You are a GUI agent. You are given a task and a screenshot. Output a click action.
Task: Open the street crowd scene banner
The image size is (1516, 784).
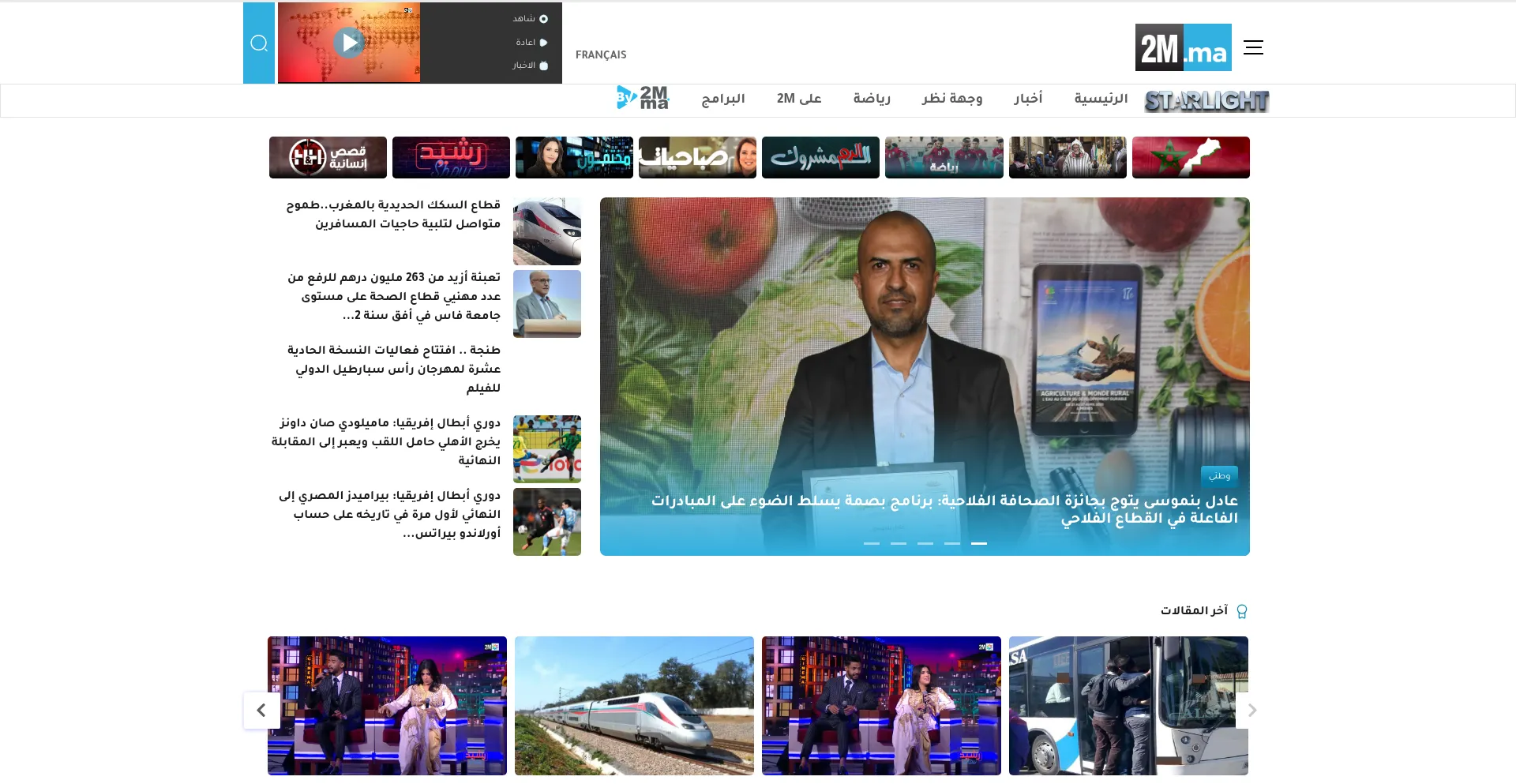(x=1068, y=157)
